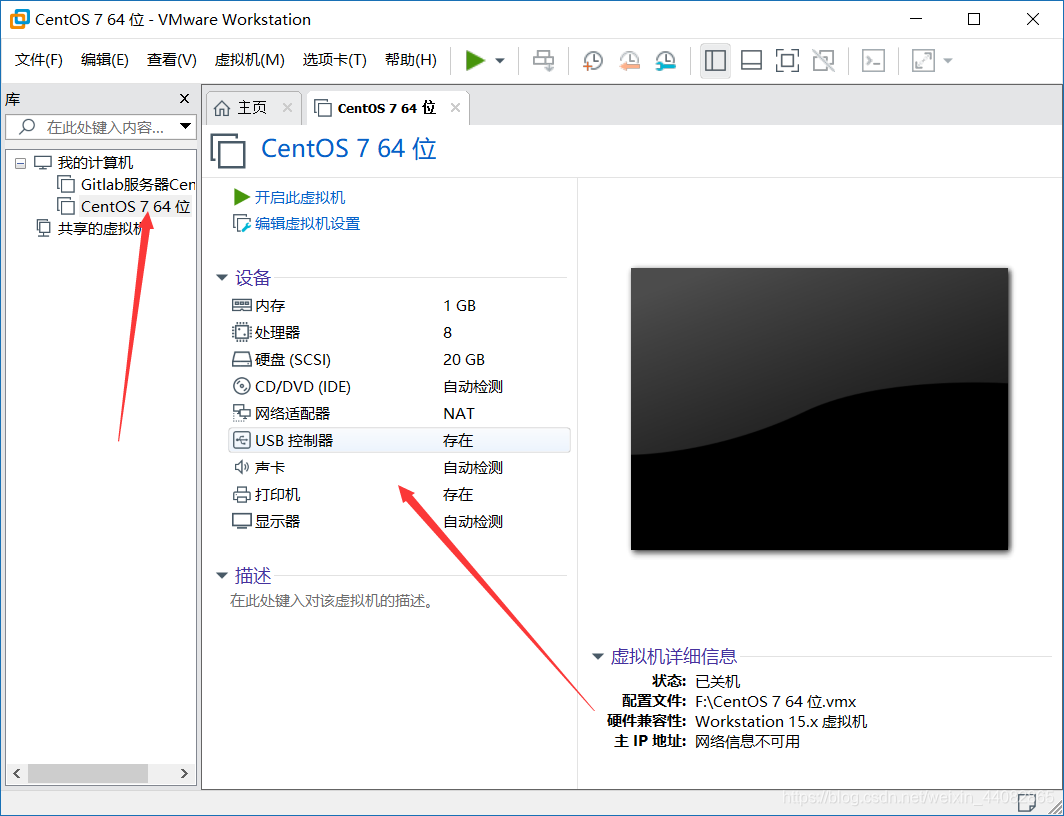Open the 选项卡(T) menu
The height and width of the screenshot is (816, 1064).
(x=335, y=60)
